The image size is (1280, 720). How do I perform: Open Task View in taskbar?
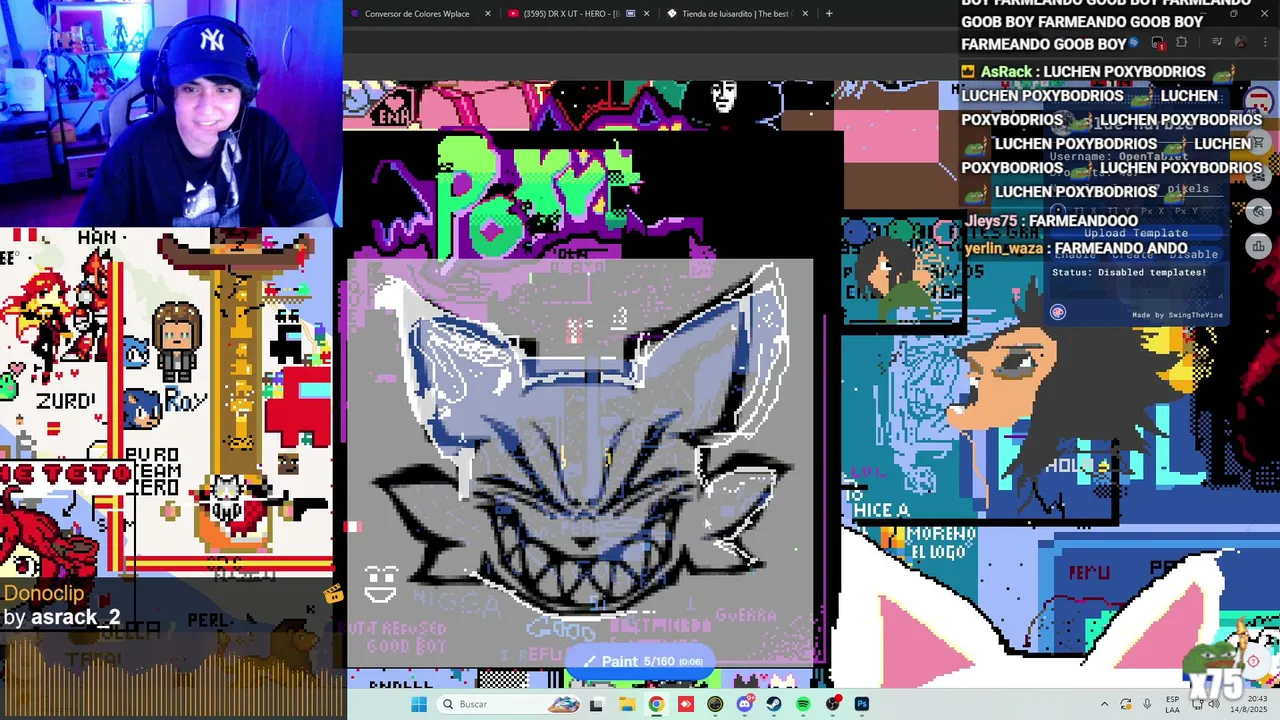(597, 704)
